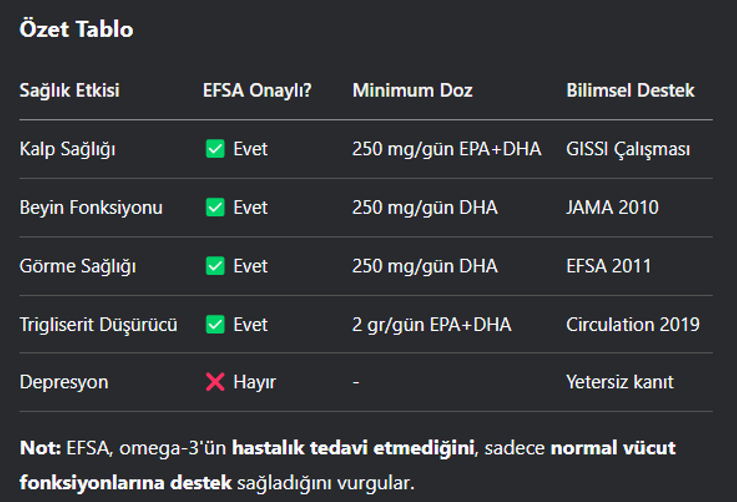The image size is (737, 502).
Task: Click the JAMA 2010 reference cell
Action: tap(612, 207)
